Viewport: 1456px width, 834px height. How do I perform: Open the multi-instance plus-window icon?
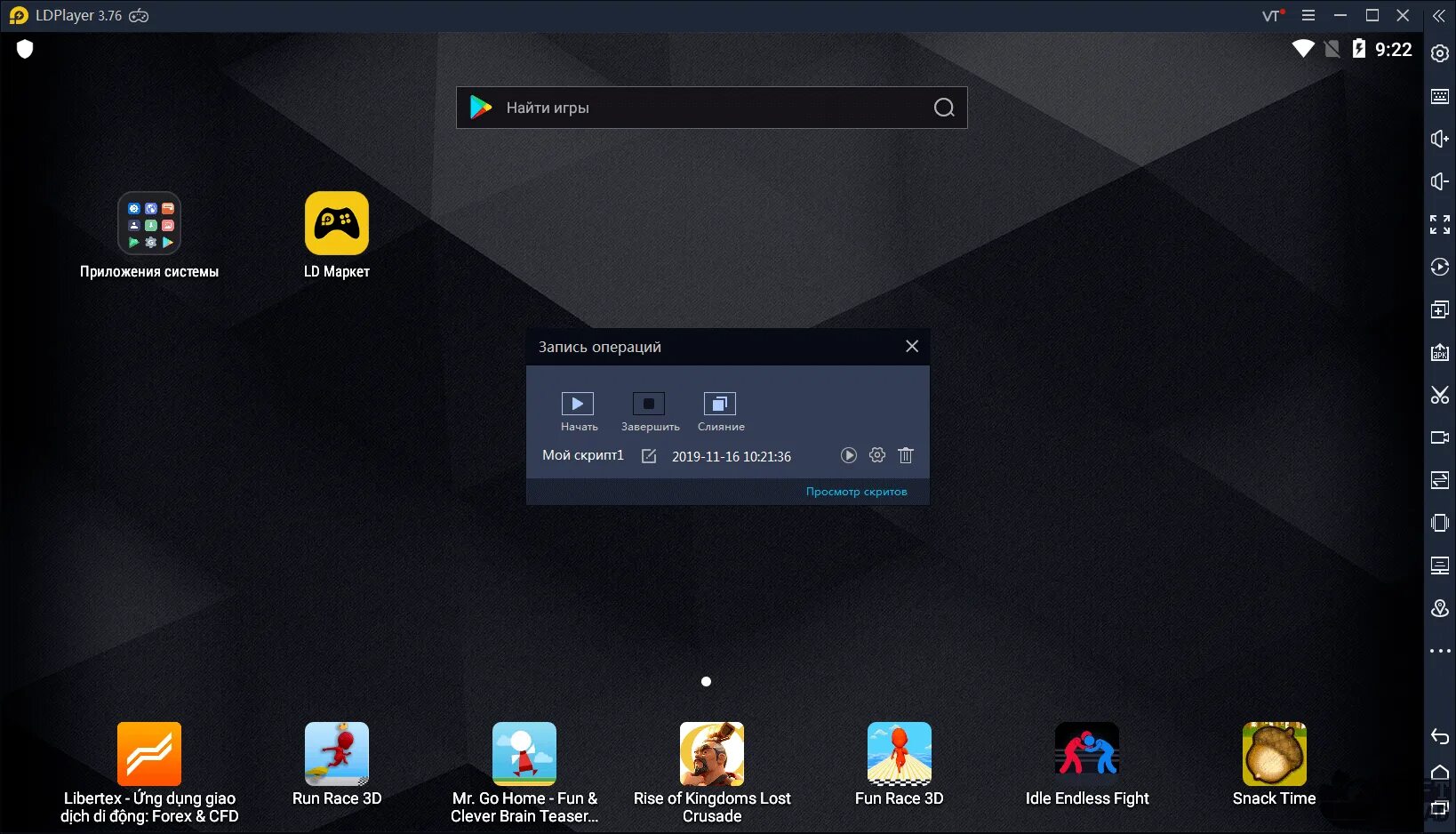pos(1440,309)
